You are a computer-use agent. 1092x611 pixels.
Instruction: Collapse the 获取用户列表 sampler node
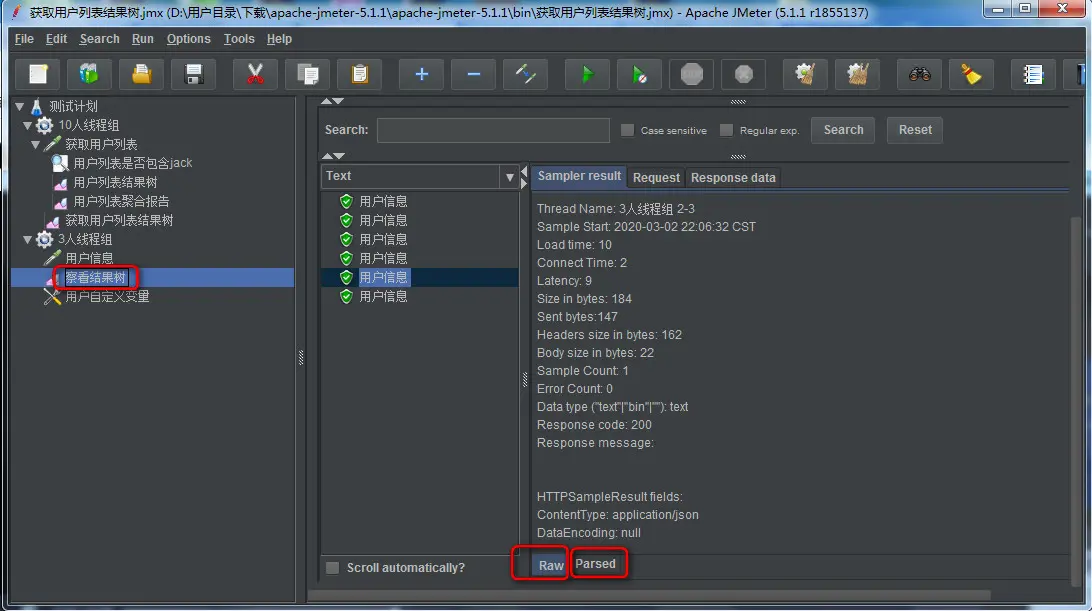point(35,144)
